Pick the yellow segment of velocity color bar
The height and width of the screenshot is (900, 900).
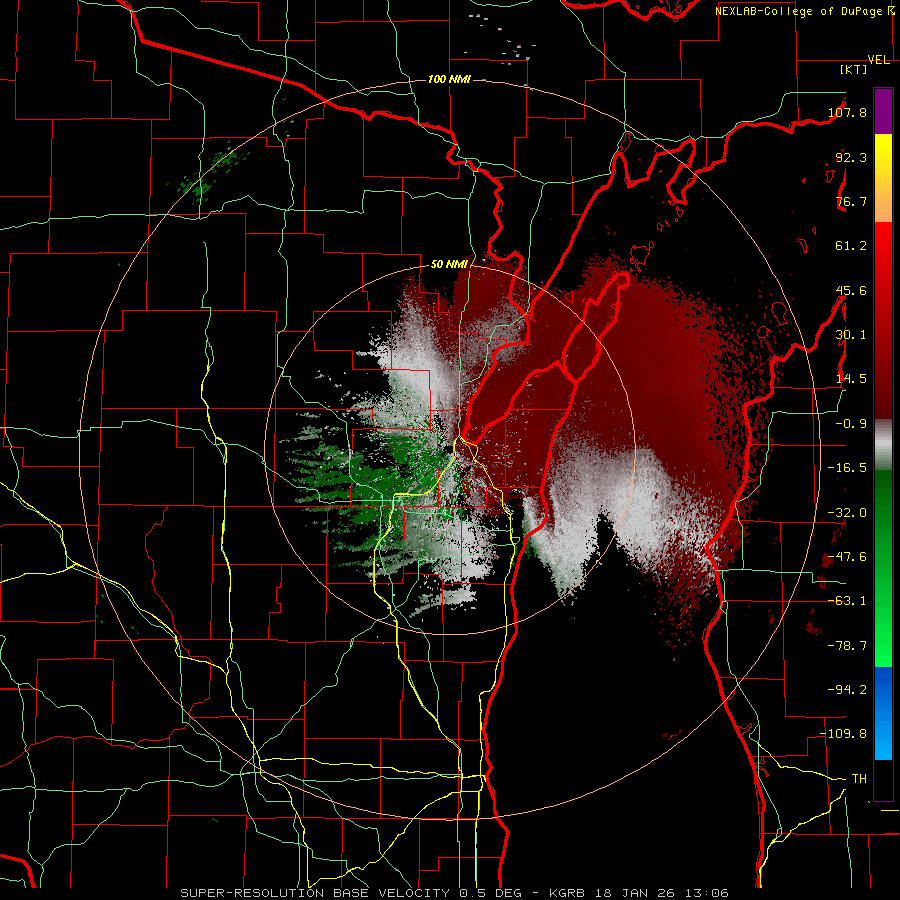coord(883,155)
